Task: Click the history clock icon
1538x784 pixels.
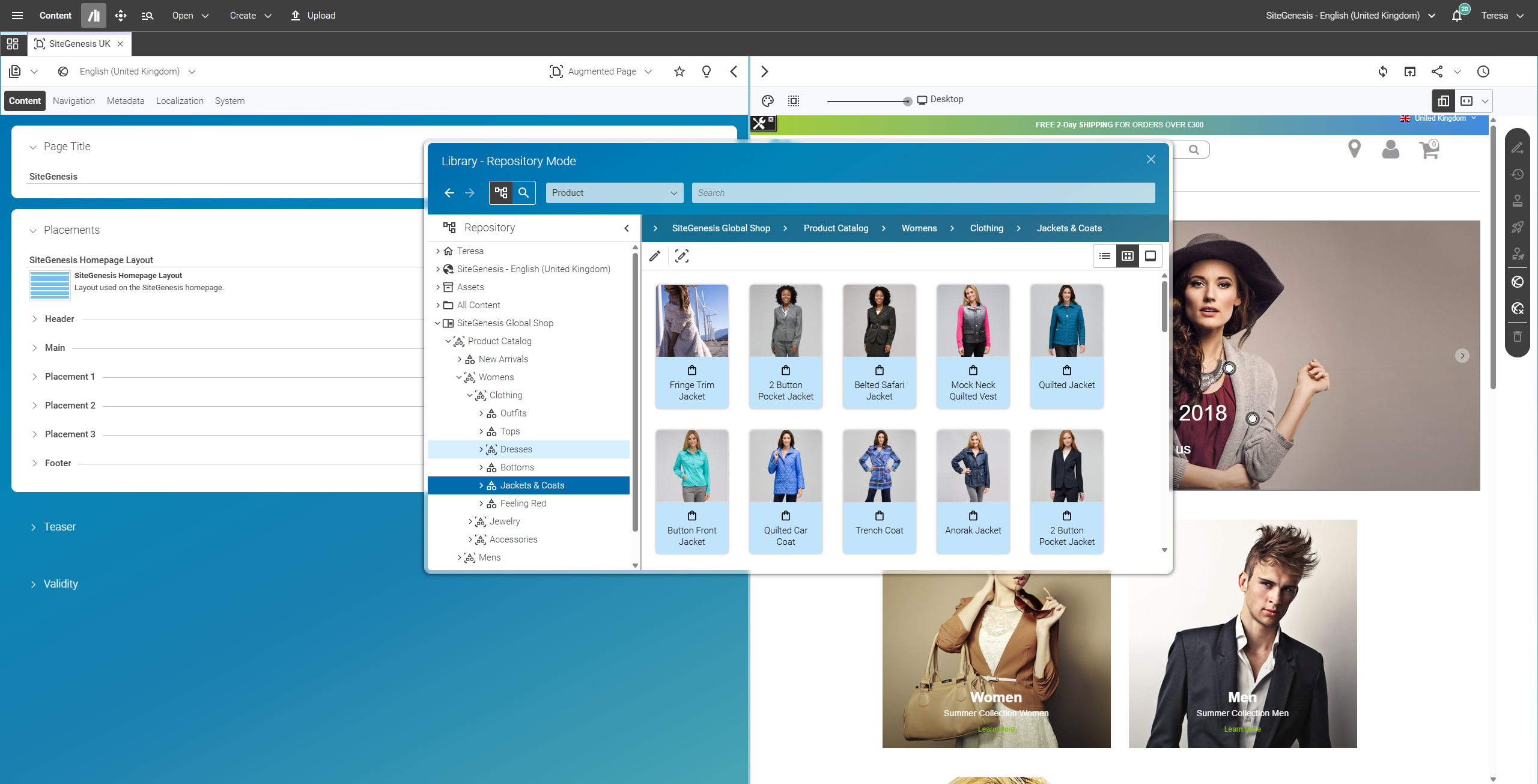Action: pos(1483,71)
